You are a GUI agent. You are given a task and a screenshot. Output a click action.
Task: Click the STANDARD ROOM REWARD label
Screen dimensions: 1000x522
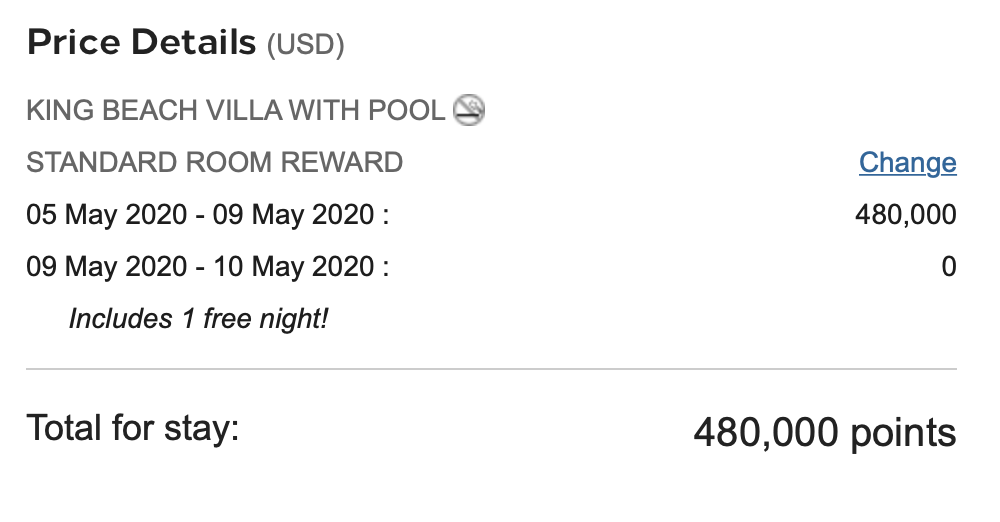point(214,163)
